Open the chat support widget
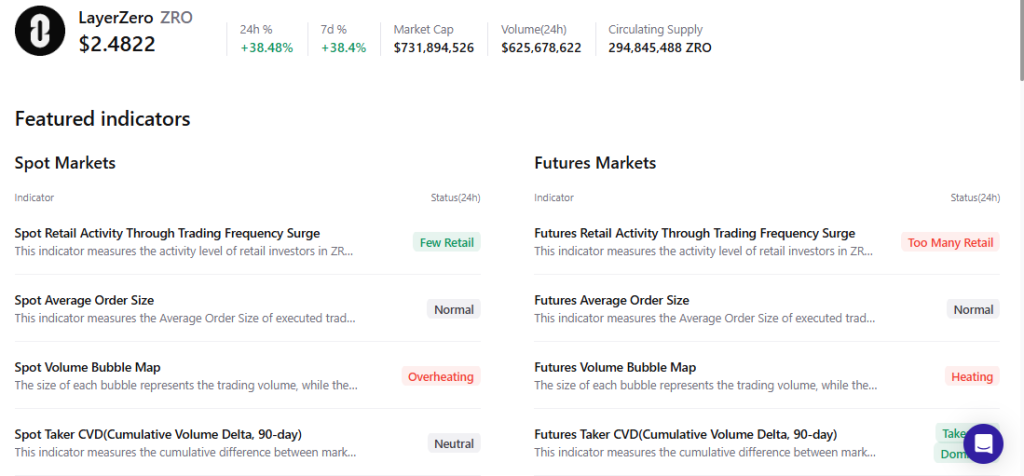Viewport: 1024px width, 476px height. pos(982,443)
